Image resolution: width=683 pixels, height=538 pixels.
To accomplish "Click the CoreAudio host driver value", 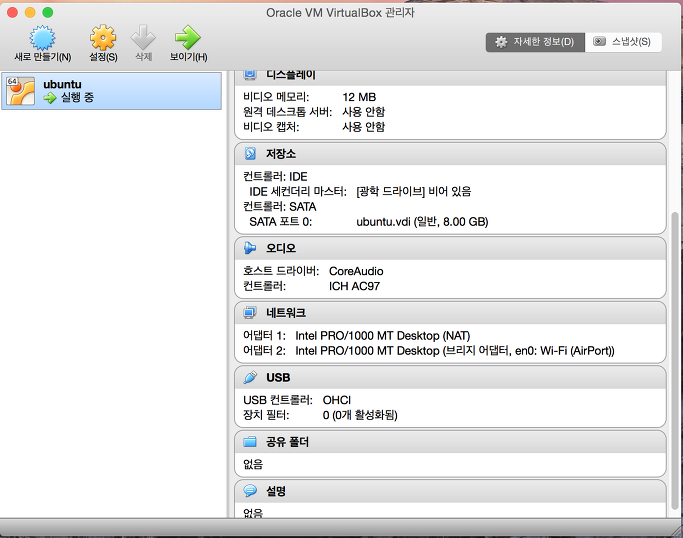I will (x=356, y=271).
